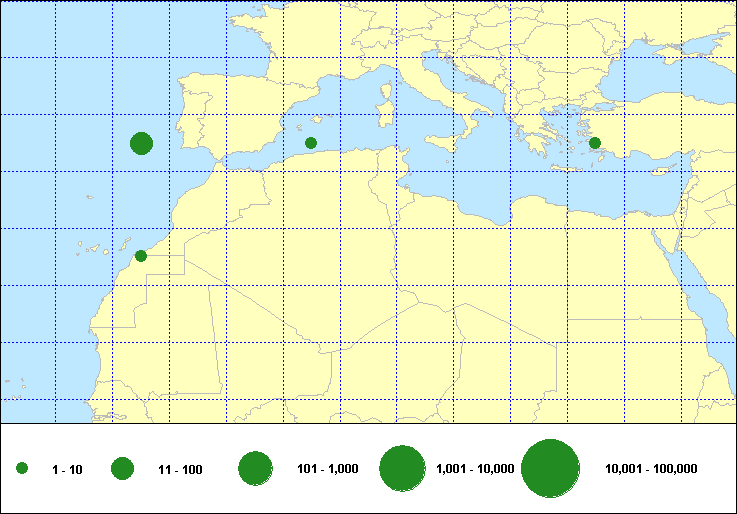
Task: Select the small marker off the Algerian coast
Action: tap(311, 143)
